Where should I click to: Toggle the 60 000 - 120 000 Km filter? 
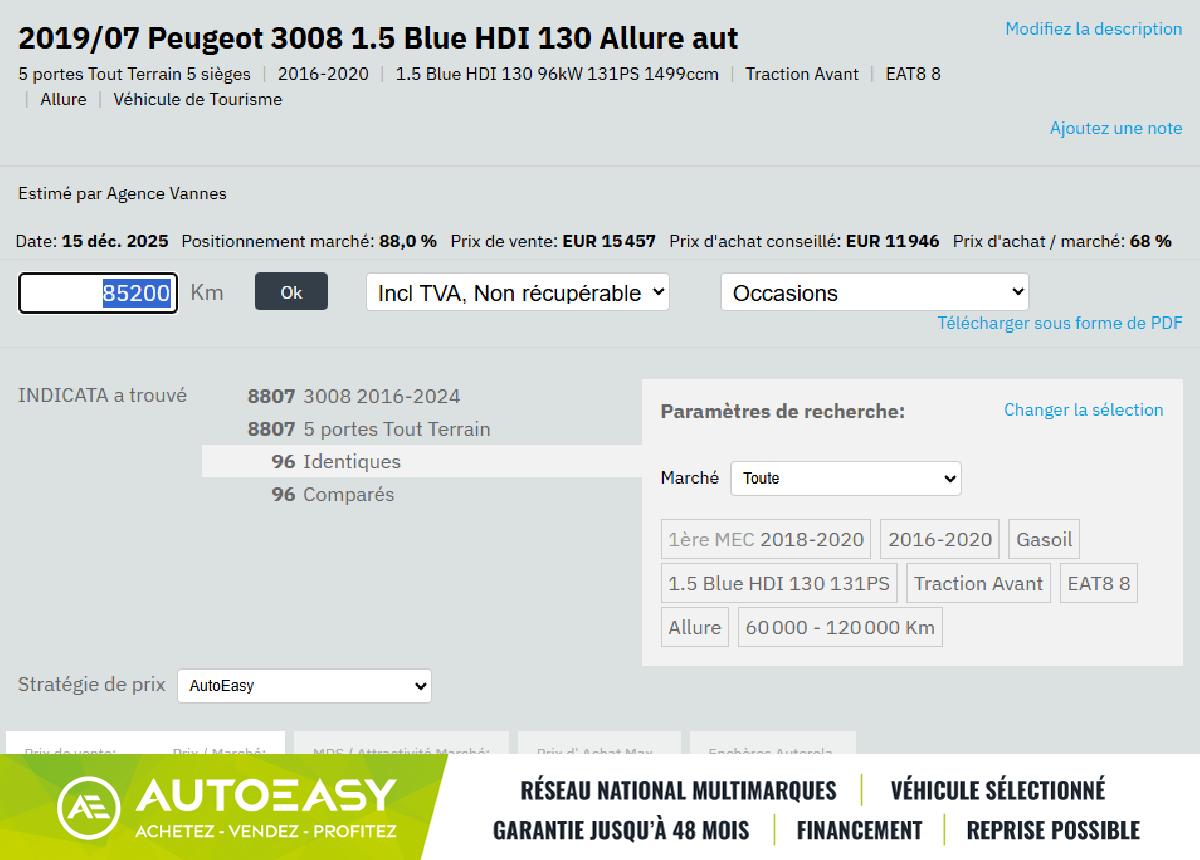pos(839,628)
